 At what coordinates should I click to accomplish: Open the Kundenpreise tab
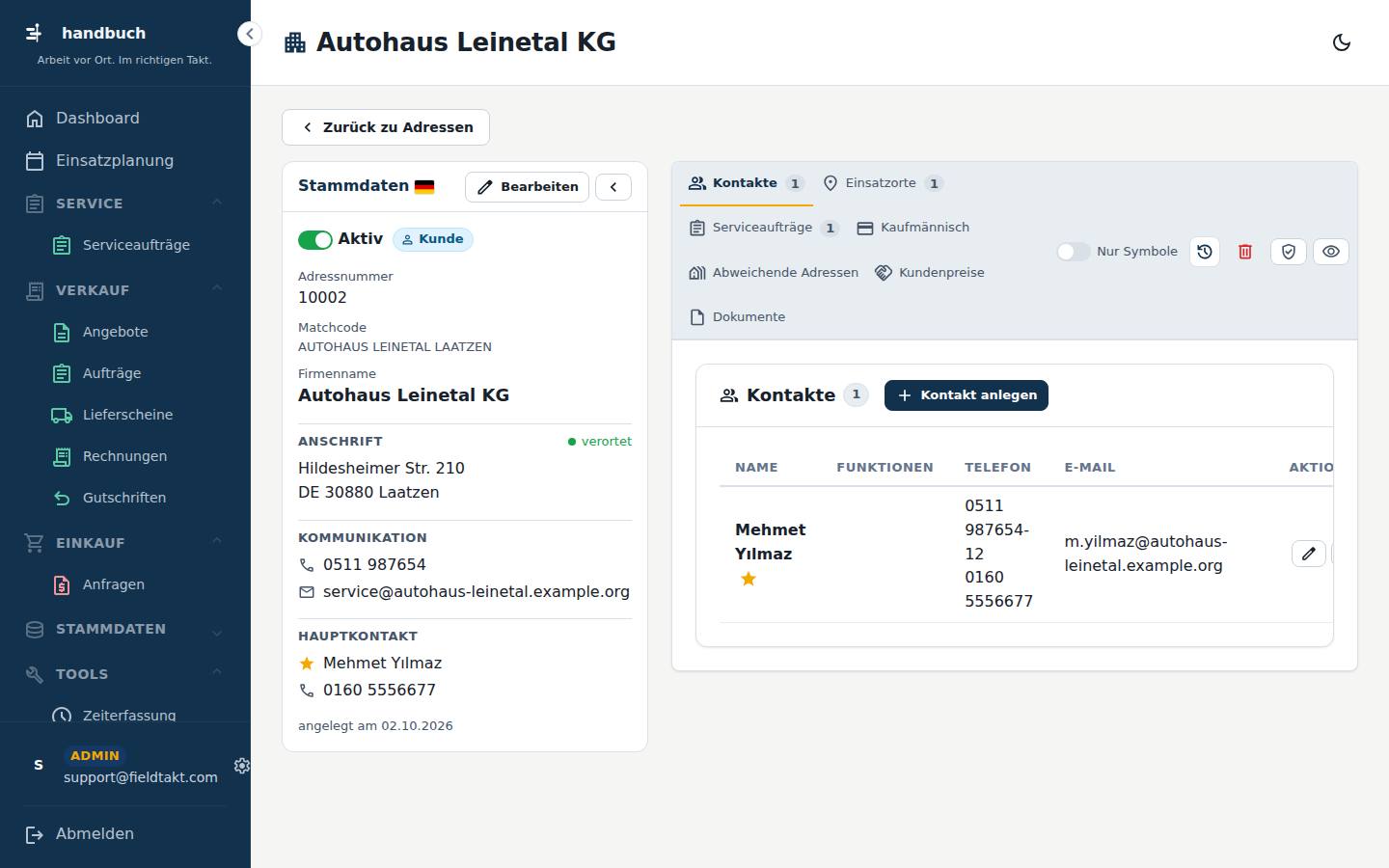click(930, 273)
